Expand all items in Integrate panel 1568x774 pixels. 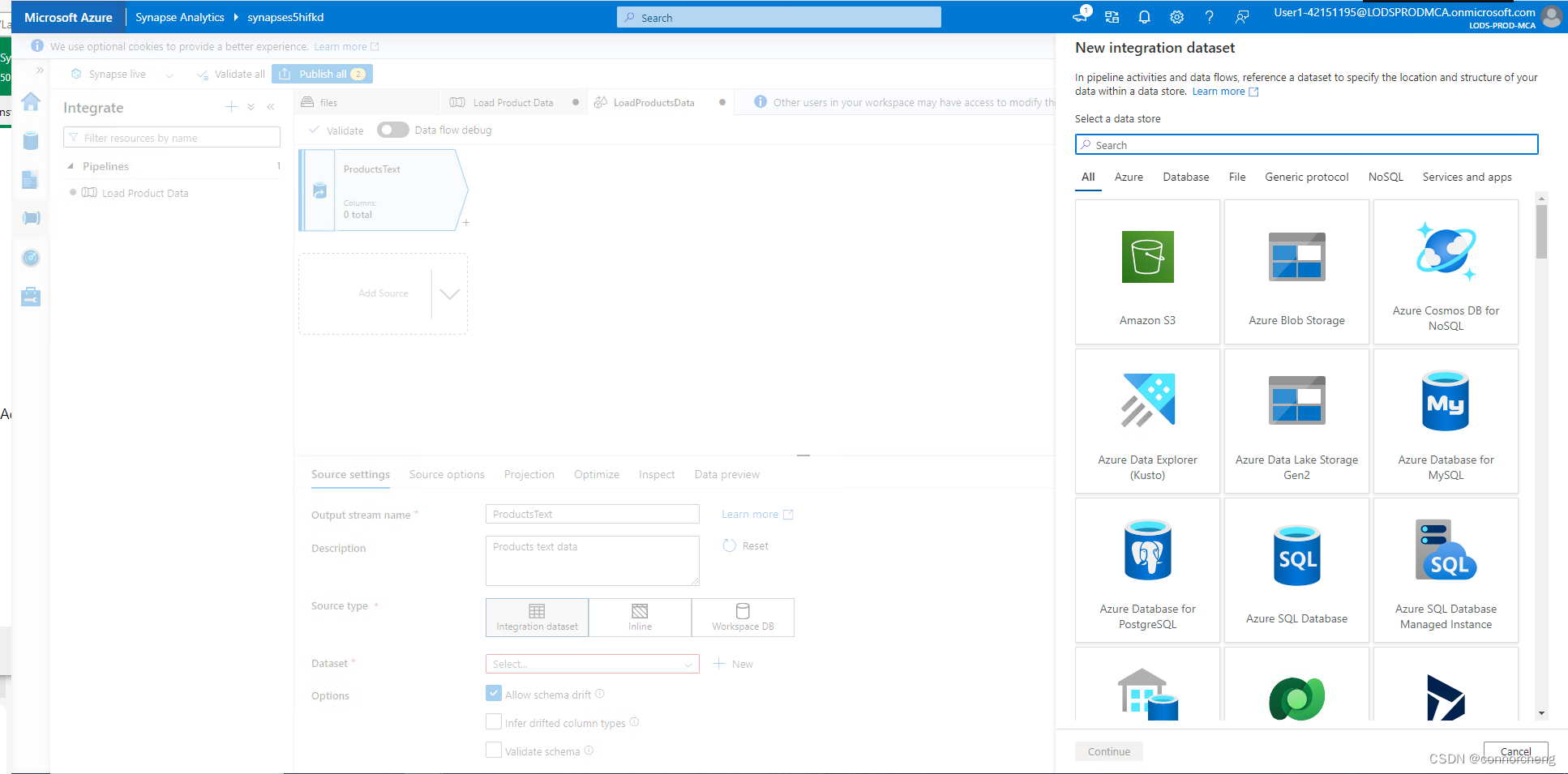[x=251, y=107]
